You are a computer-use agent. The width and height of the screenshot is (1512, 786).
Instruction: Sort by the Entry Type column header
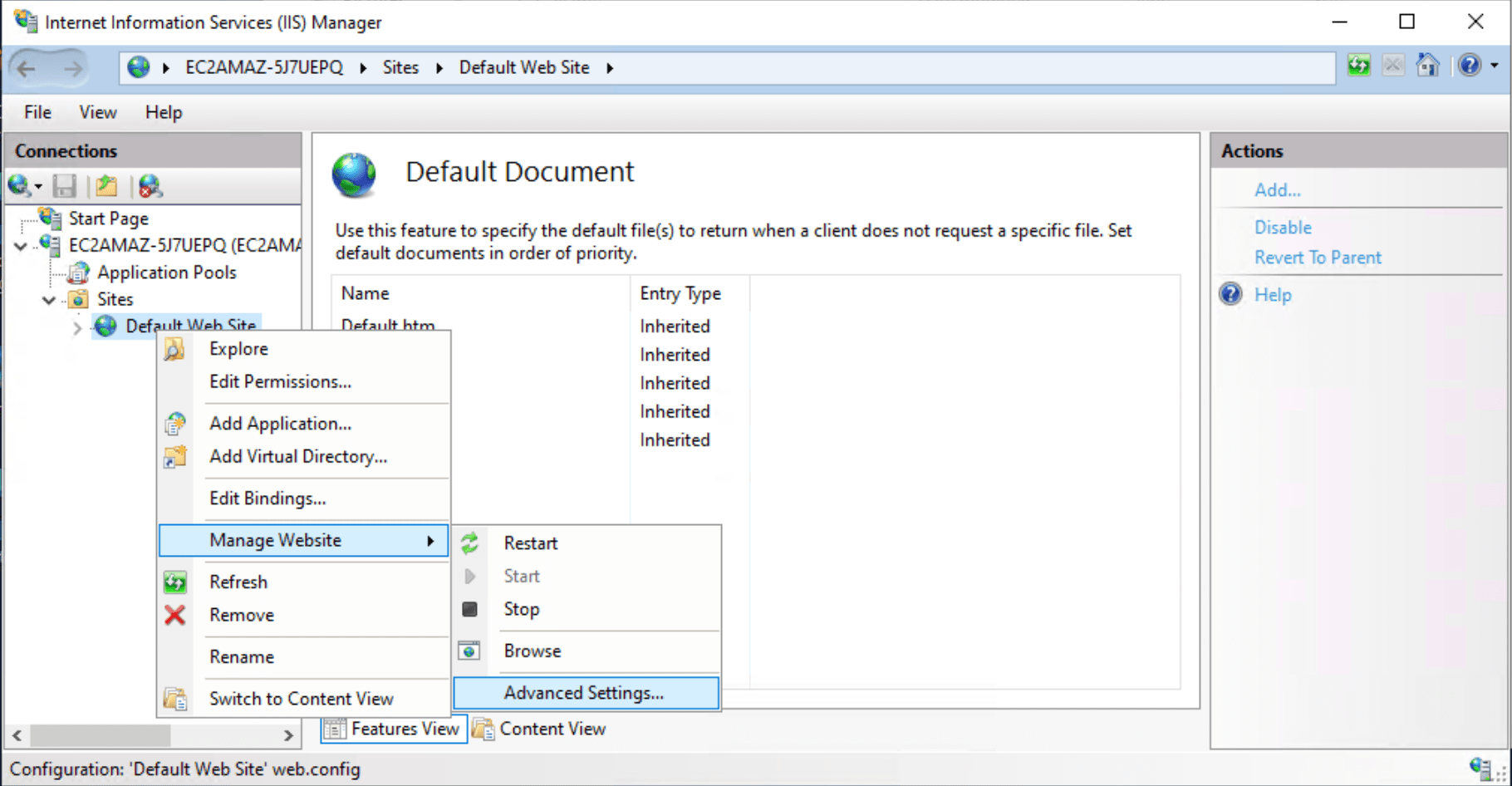690,293
